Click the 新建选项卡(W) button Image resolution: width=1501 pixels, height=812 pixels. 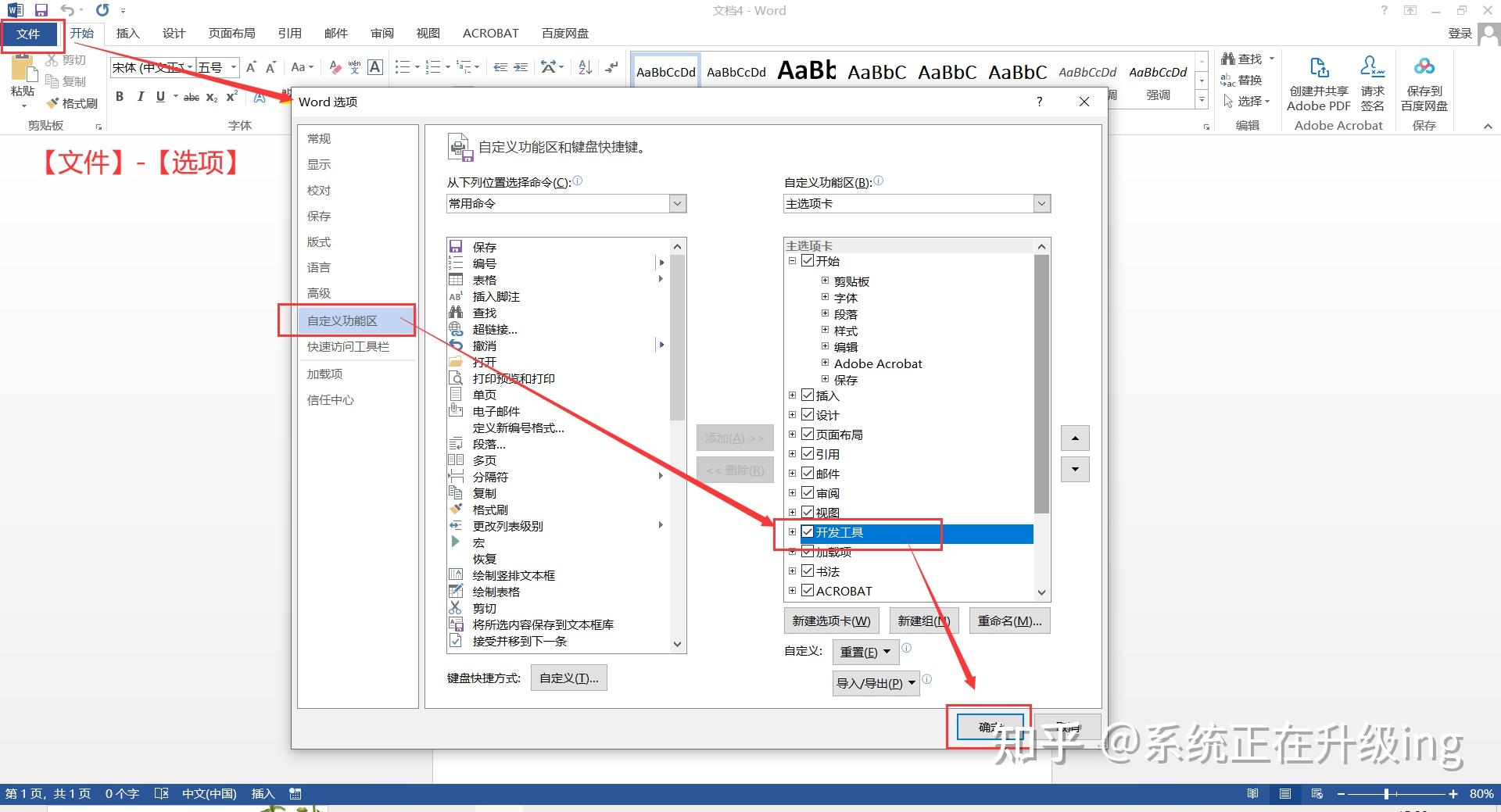point(831,621)
